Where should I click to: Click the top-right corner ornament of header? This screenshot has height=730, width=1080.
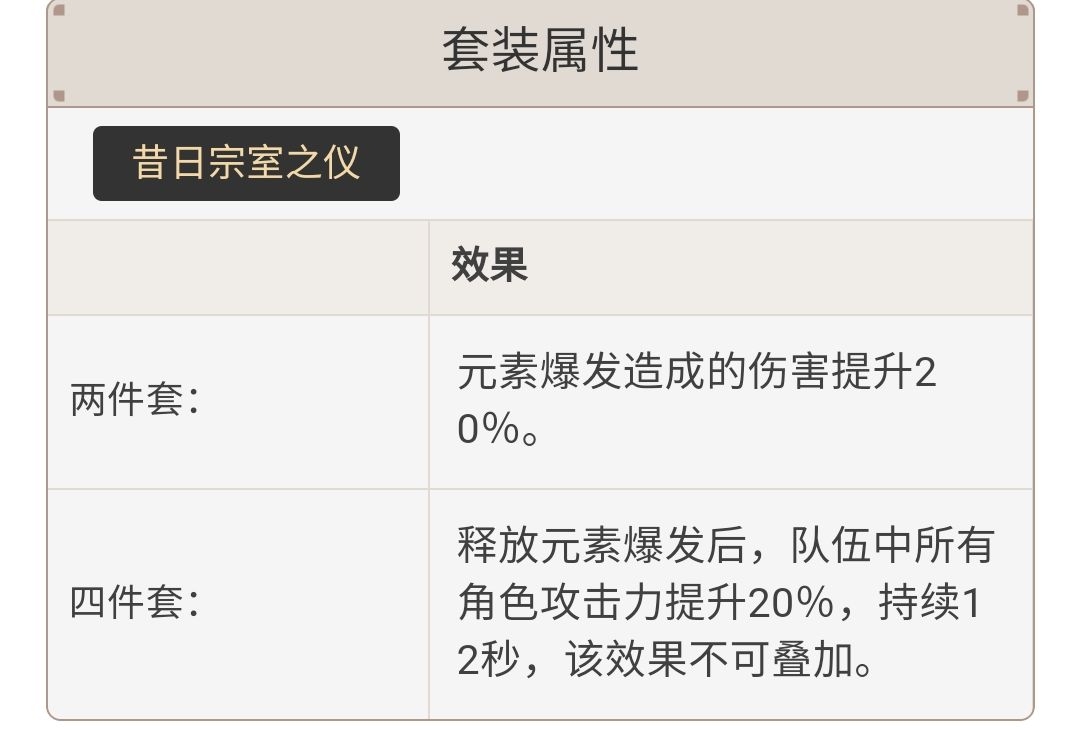click(x=1022, y=11)
